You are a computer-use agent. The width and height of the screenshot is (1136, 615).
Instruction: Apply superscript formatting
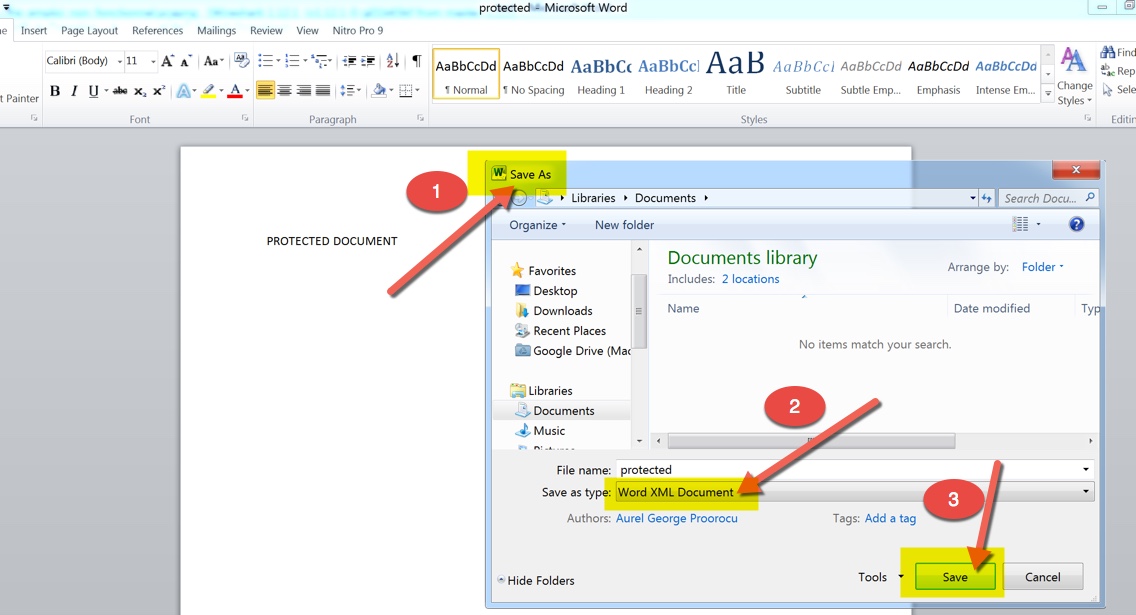159,91
